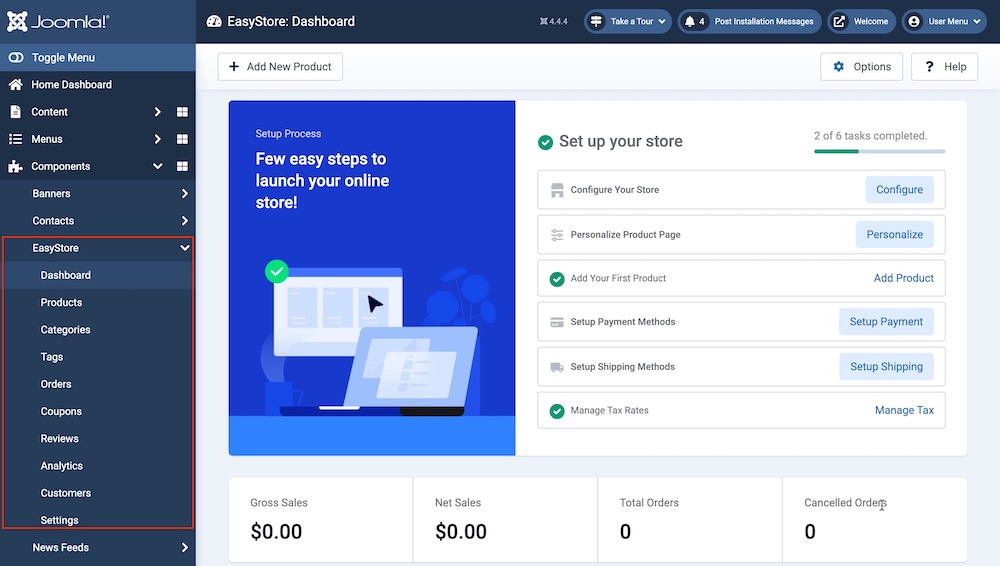Click the User Menu avatar icon
Screen dimensions: 1000x566
click(x=914, y=22)
